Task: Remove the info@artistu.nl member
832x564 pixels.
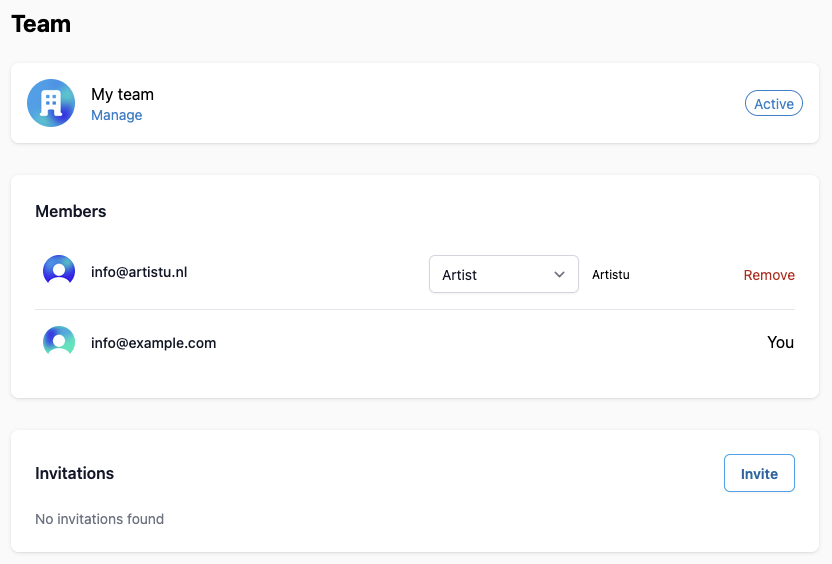Action: 768,275
